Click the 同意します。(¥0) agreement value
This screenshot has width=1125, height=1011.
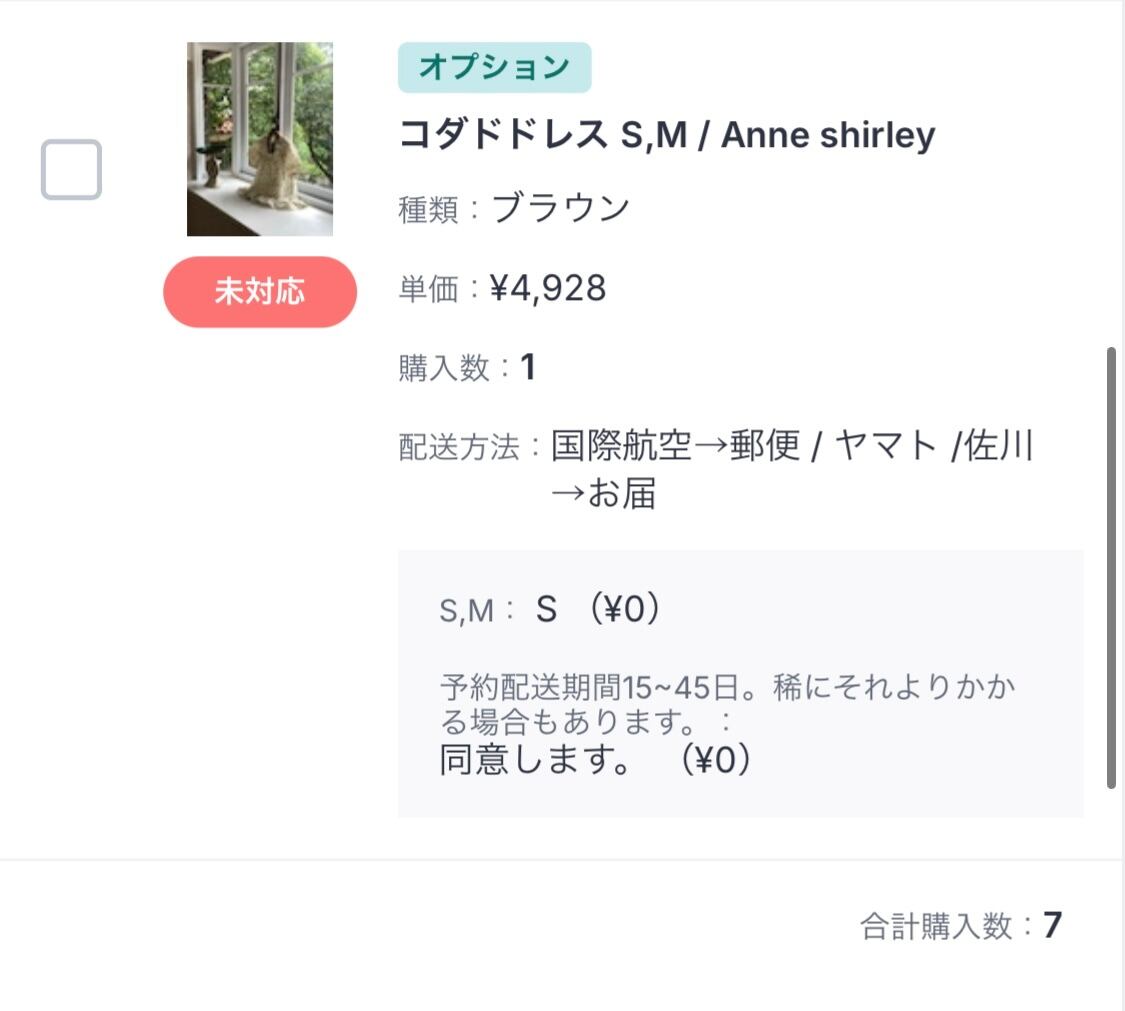[x=596, y=761]
